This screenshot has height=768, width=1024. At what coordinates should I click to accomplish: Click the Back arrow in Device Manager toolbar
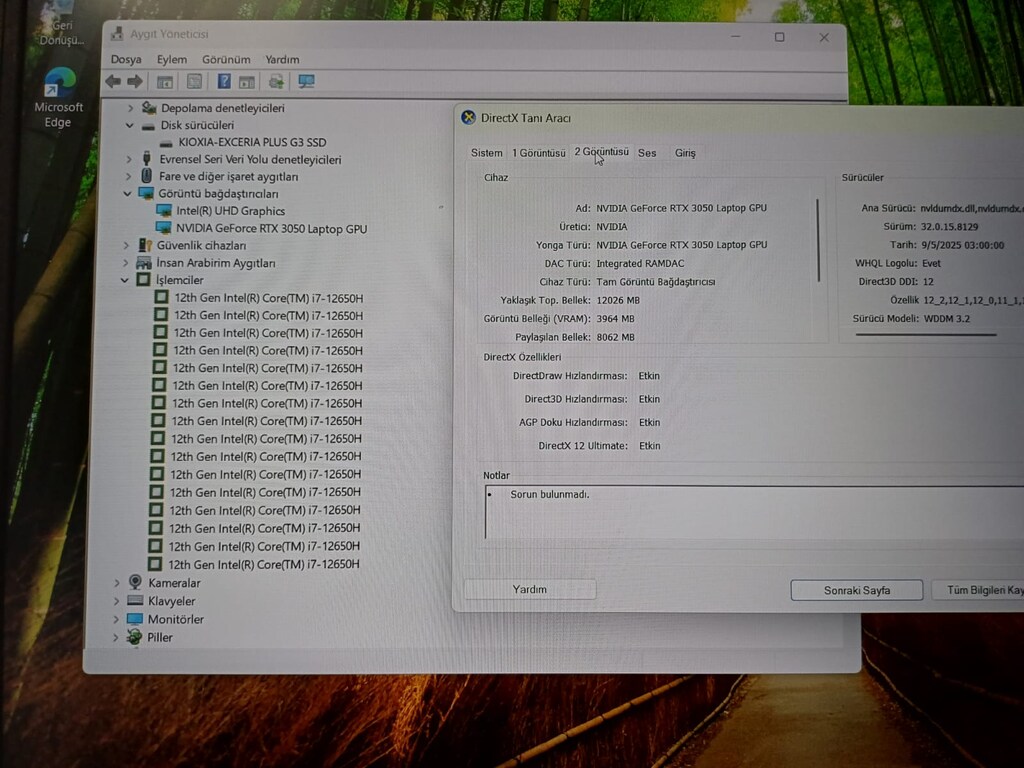coord(113,81)
